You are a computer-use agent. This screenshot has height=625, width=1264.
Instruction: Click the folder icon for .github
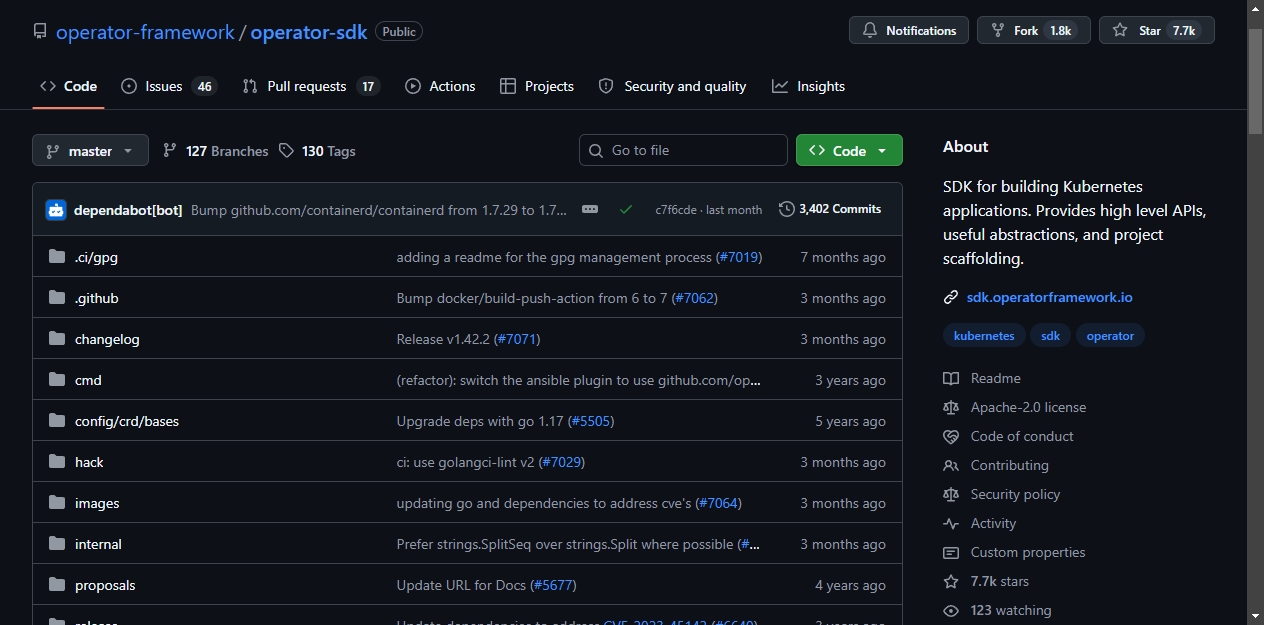point(56,298)
